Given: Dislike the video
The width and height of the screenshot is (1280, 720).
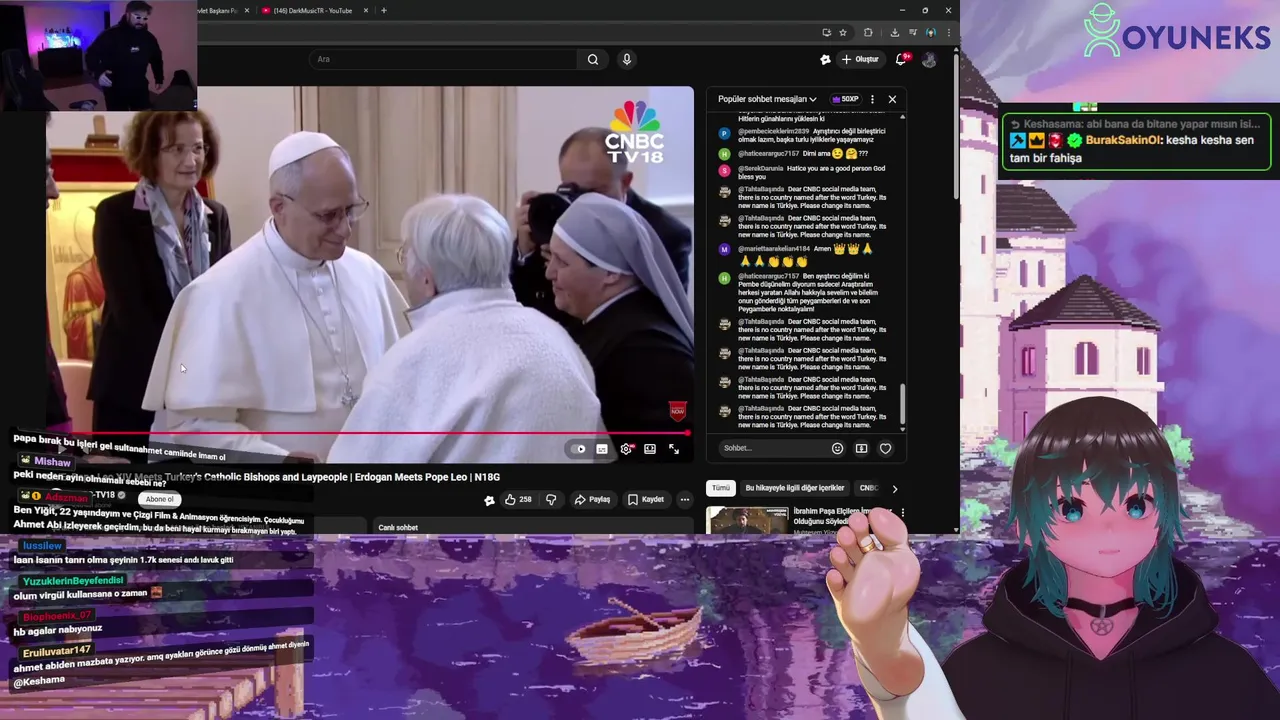Looking at the screenshot, I should click(x=550, y=499).
